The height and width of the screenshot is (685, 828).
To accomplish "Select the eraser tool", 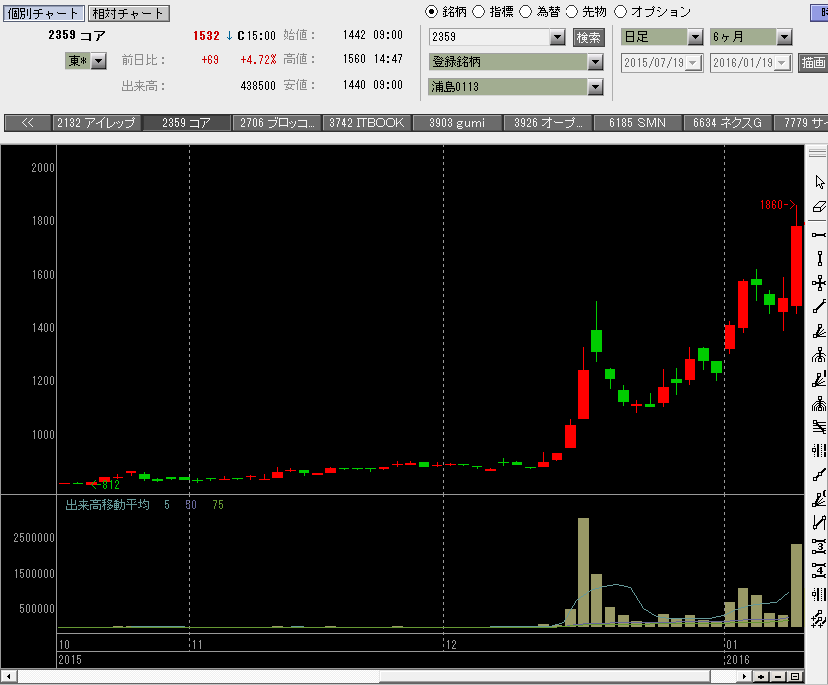I will [x=819, y=207].
